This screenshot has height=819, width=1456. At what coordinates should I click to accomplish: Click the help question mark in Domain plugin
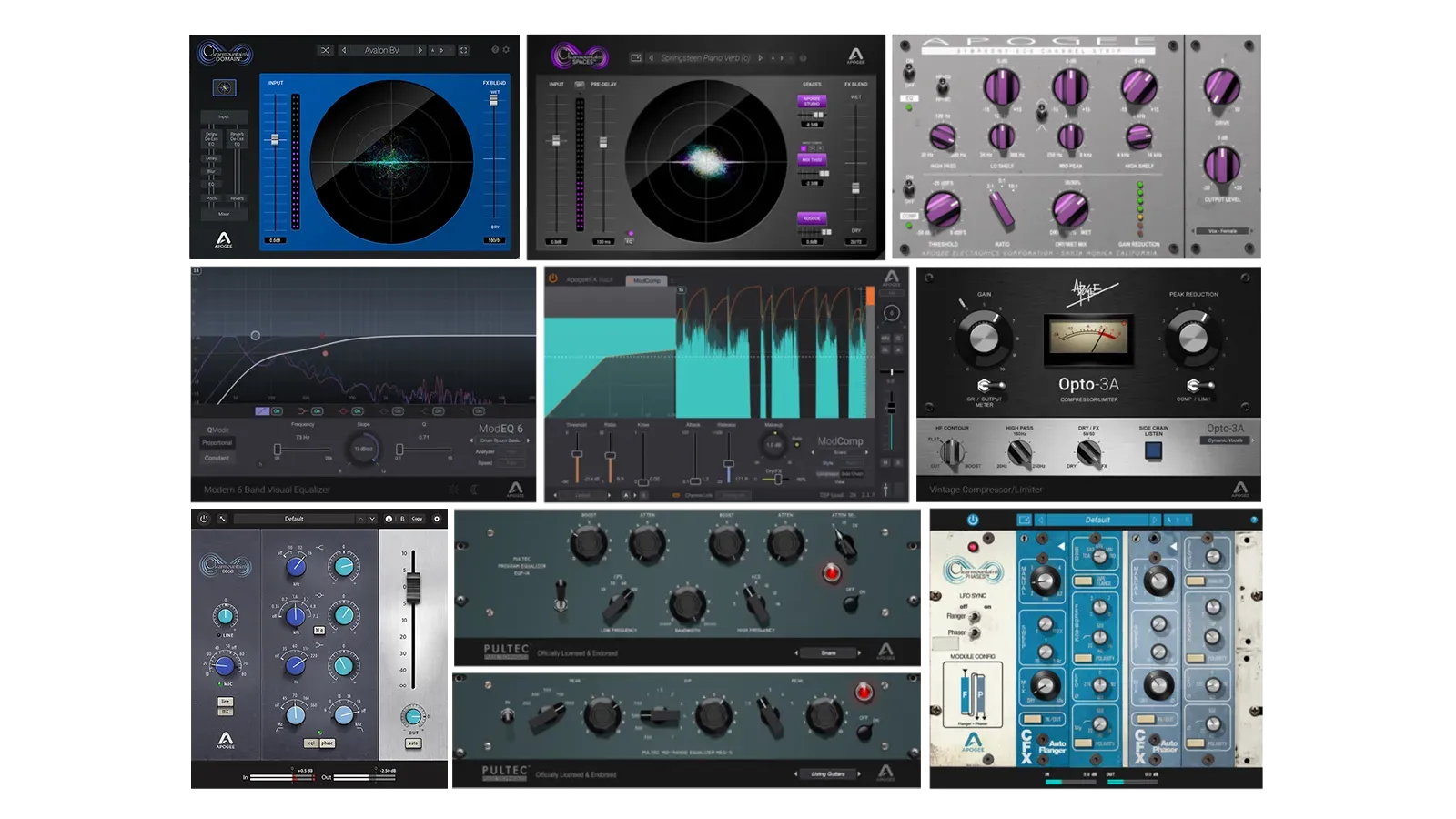[x=495, y=50]
